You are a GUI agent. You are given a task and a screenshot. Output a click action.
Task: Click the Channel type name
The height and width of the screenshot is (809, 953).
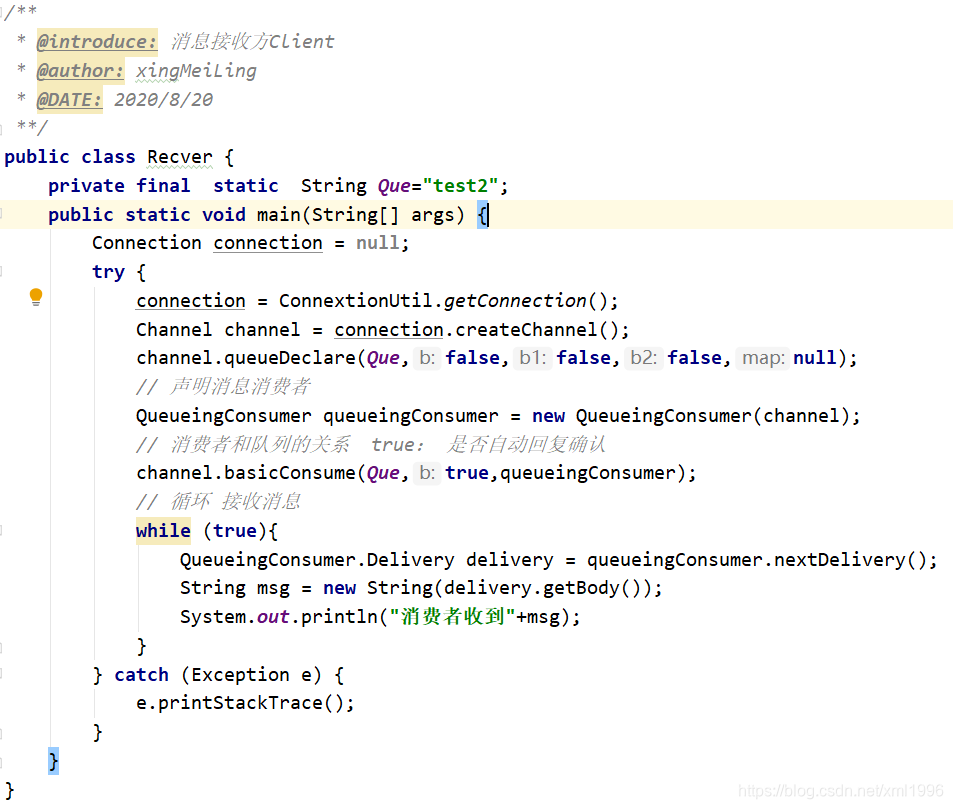pos(174,329)
